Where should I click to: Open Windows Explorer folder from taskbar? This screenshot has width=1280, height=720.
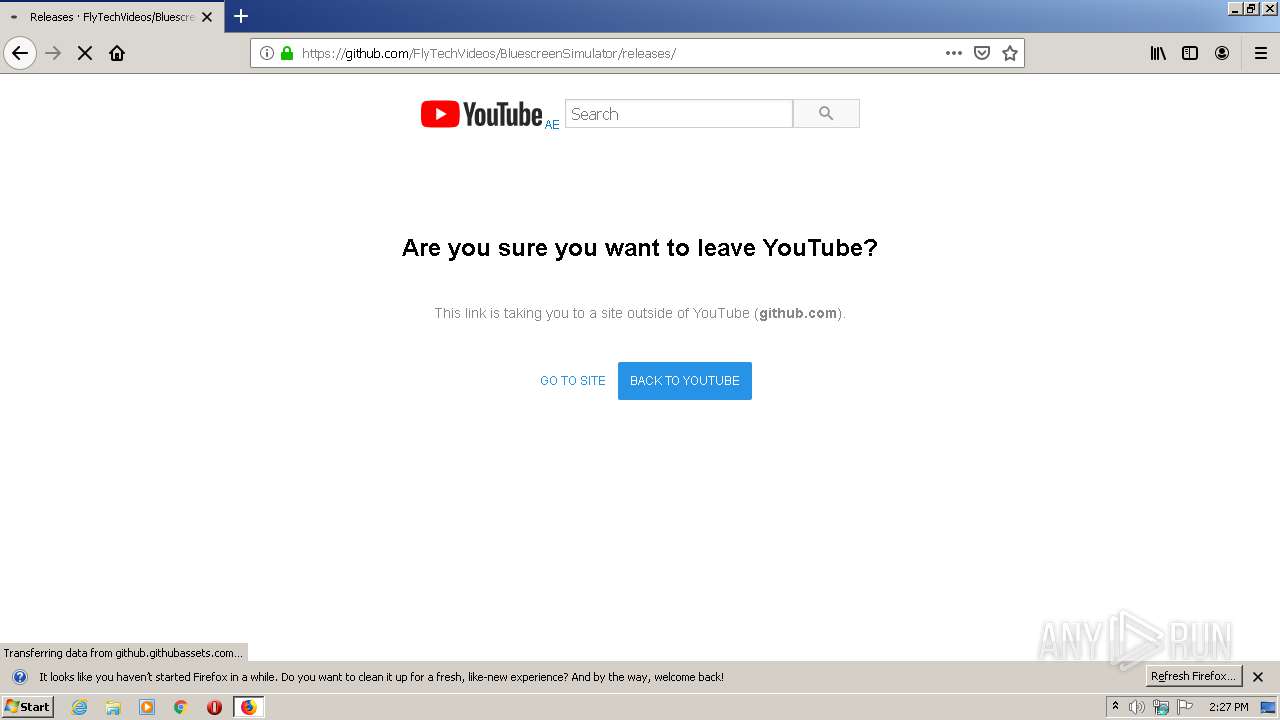click(x=113, y=707)
